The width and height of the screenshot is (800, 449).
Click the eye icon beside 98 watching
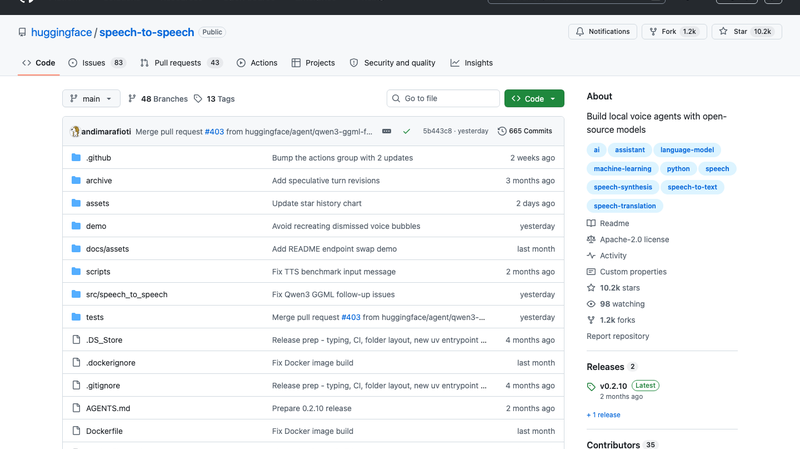[591, 304]
